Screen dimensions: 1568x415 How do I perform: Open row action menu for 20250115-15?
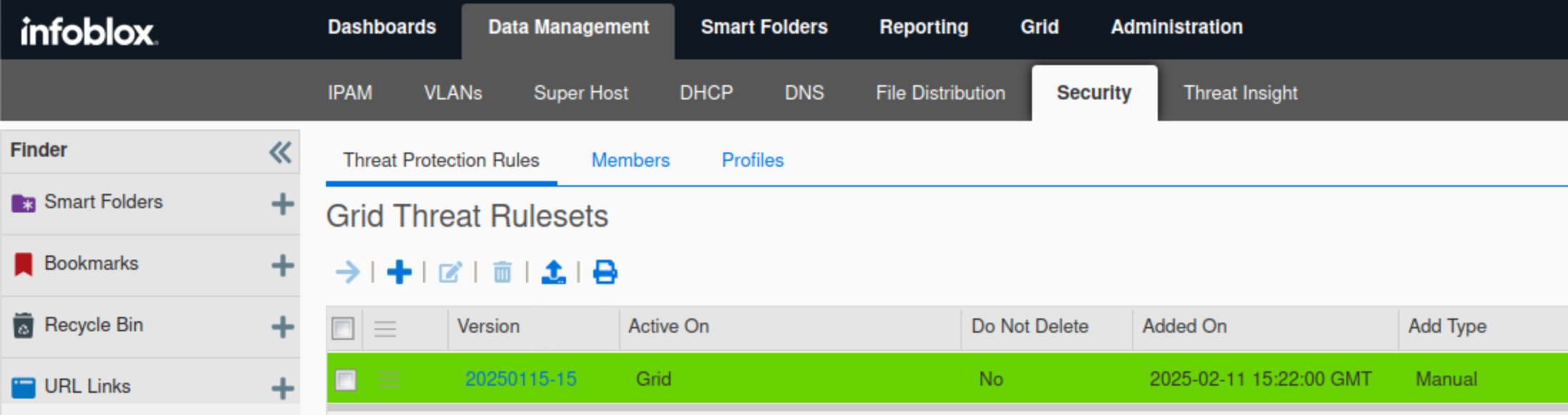pos(389,379)
